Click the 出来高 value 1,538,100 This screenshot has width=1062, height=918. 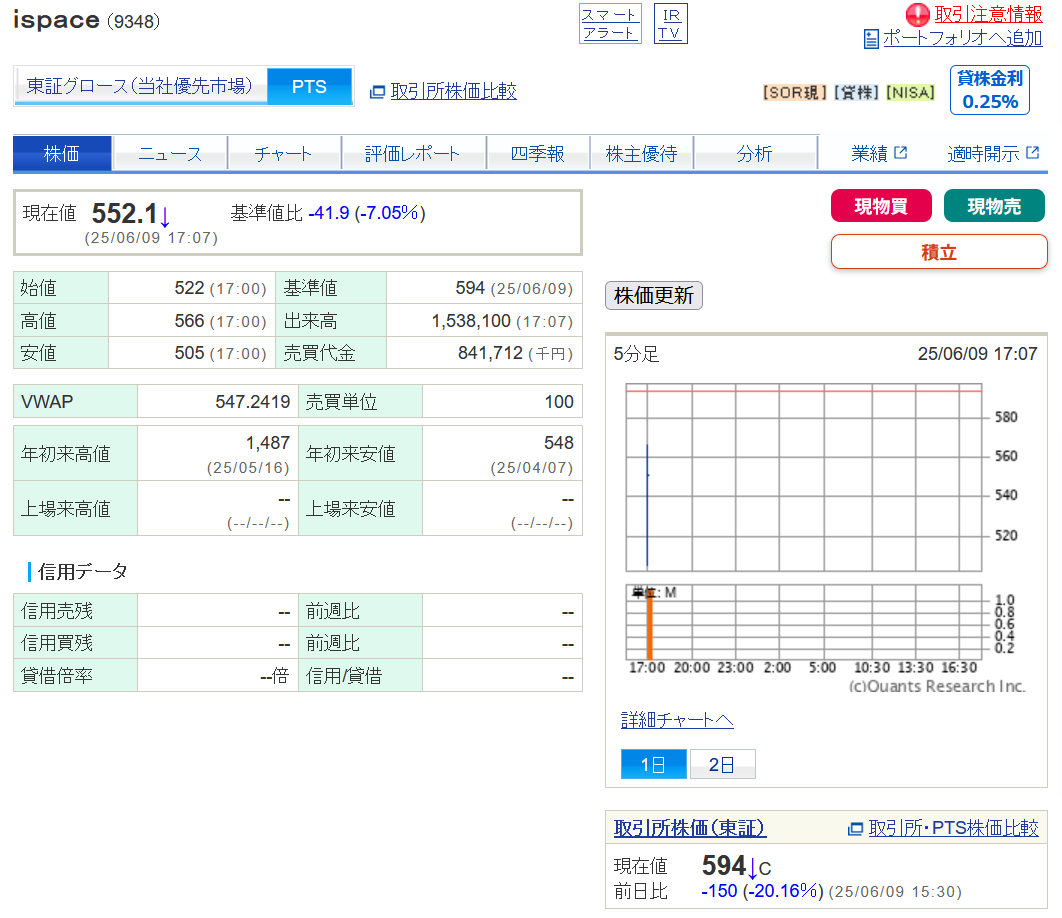click(471, 320)
